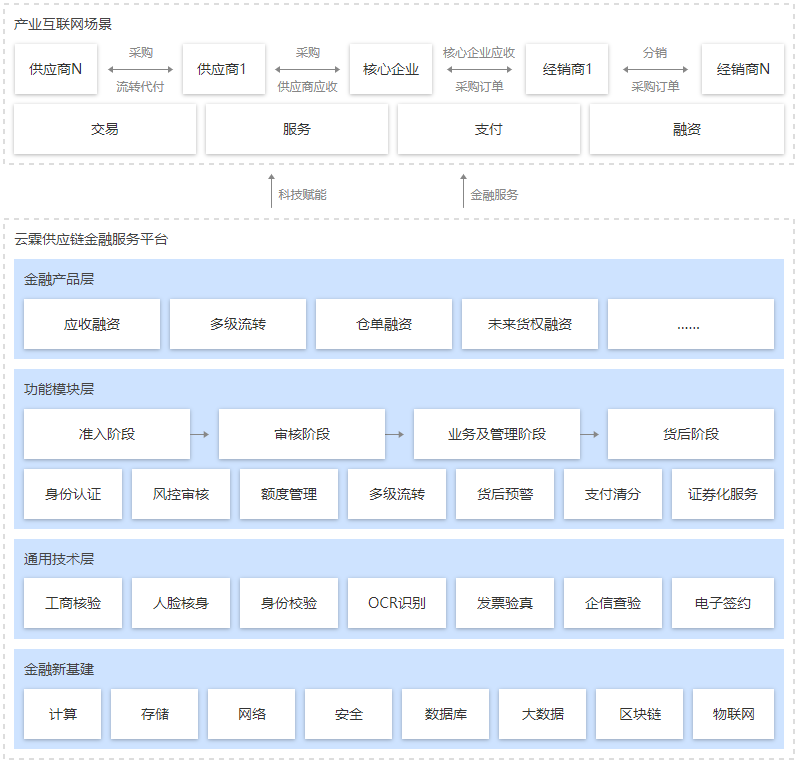Viewport: 801px width, 772px height.
Task: Click the 物联网 infrastructure box
Action: click(x=734, y=714)
